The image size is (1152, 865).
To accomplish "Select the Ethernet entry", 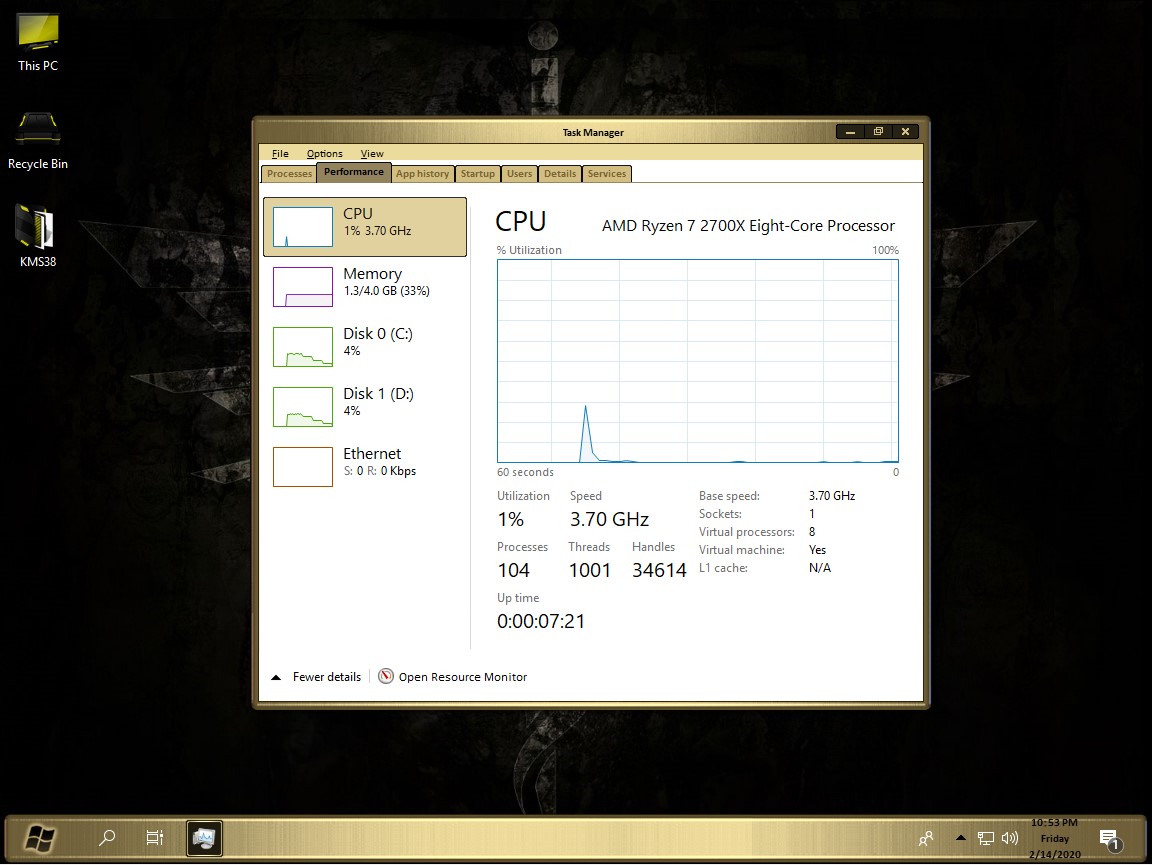I will (365, 467).
